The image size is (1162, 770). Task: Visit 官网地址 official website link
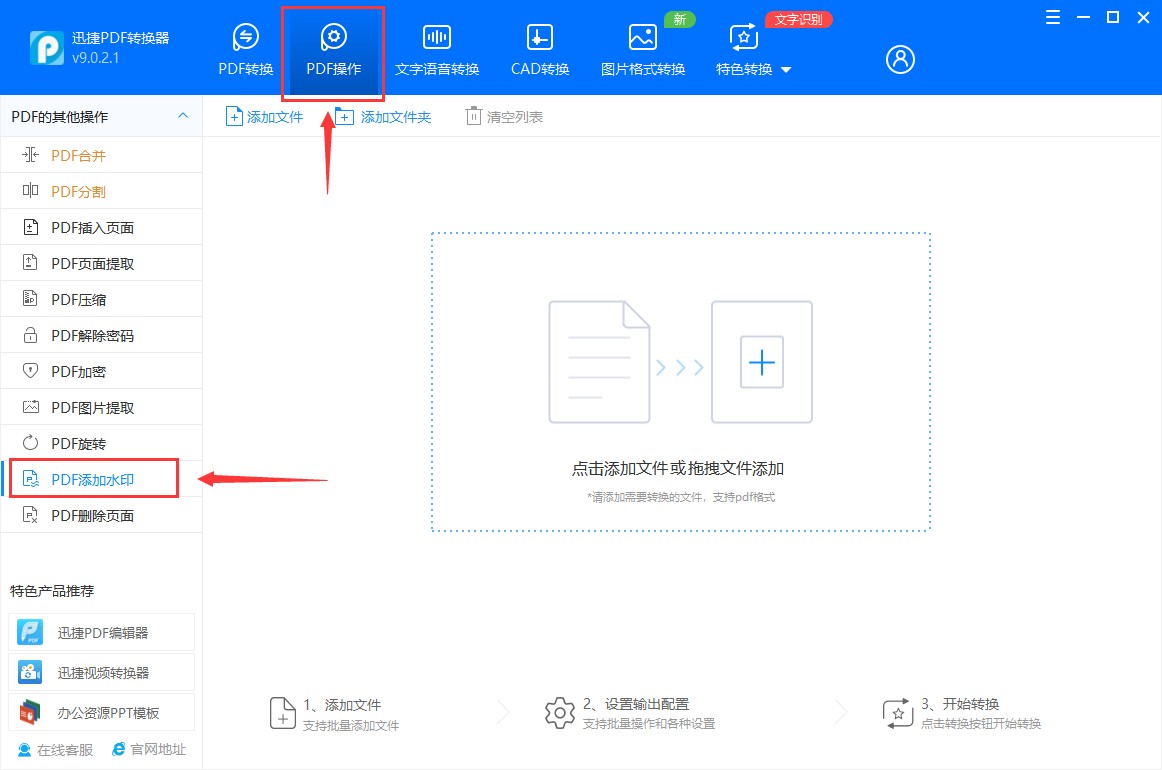coord(149,748)
